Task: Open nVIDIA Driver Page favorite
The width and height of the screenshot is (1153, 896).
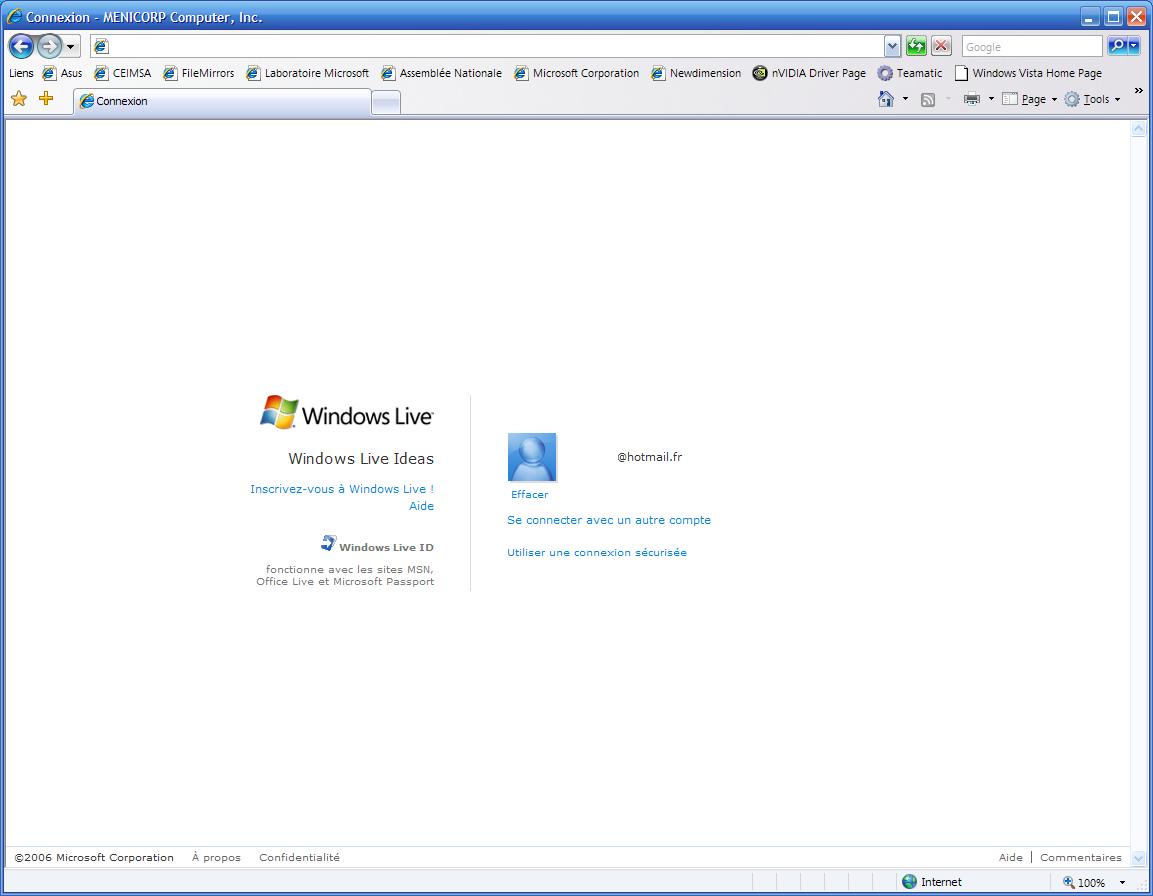Action: (x=809, y=73)
